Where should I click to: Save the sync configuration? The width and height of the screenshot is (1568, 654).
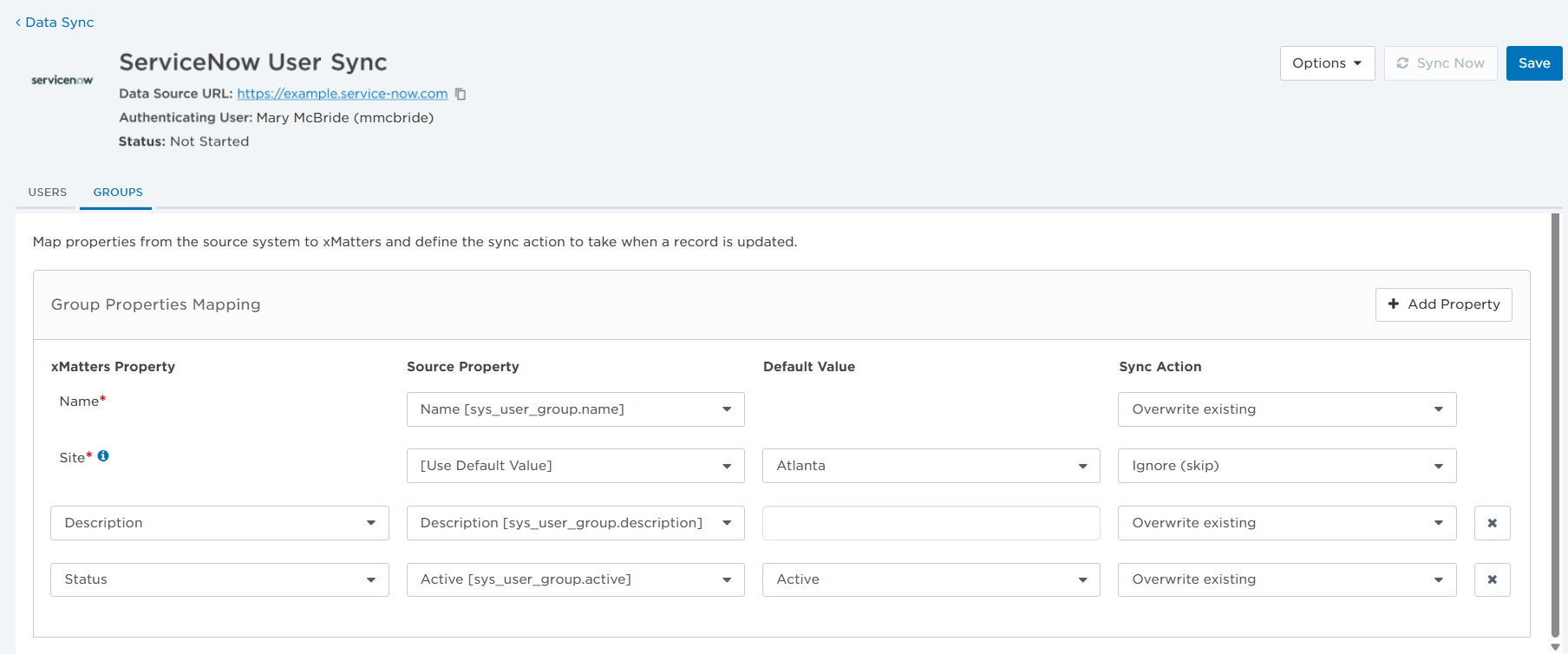click(x=1533, y=63)
